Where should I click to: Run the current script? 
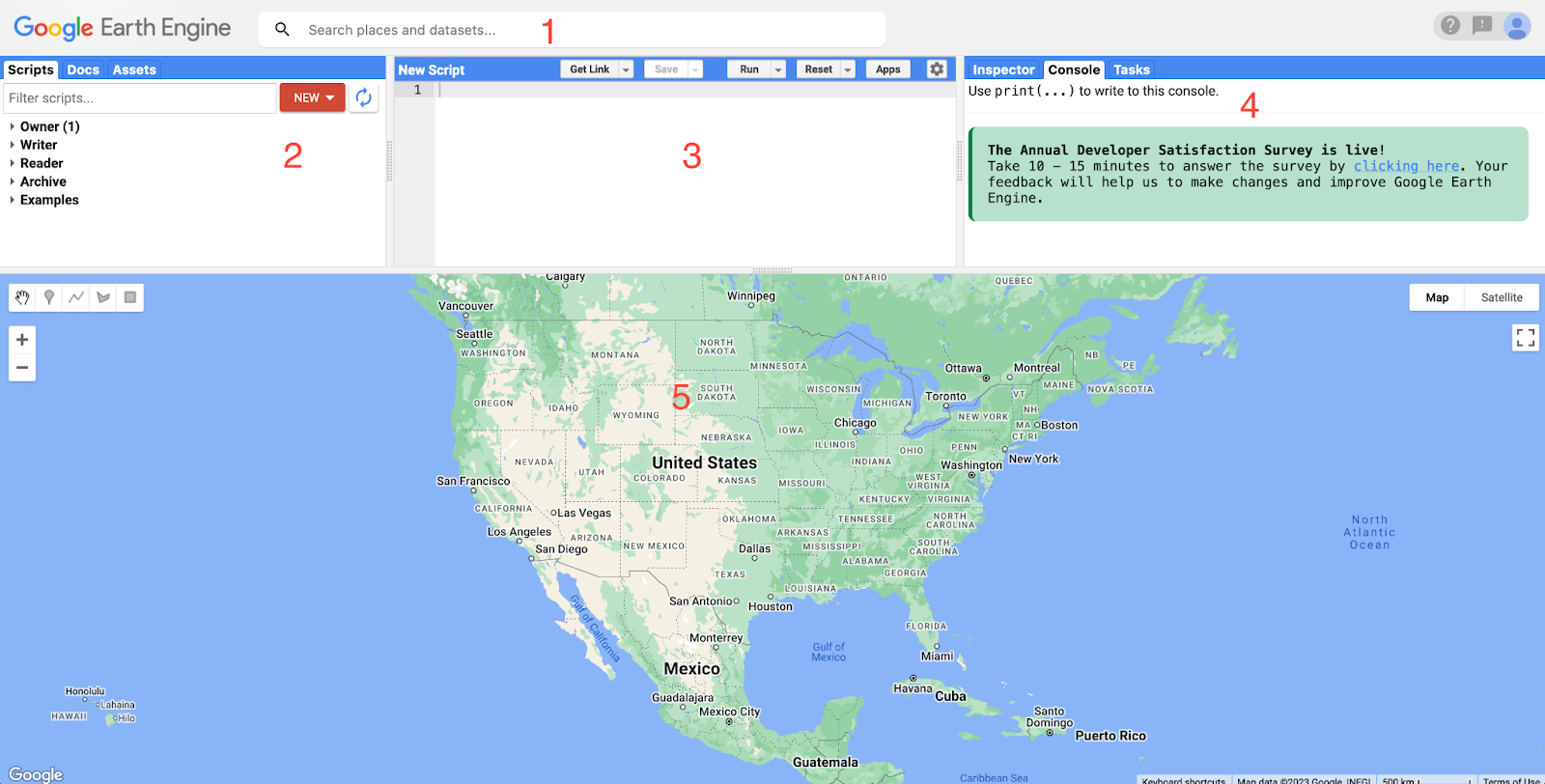pyautogui.click(x=749, y=70)
